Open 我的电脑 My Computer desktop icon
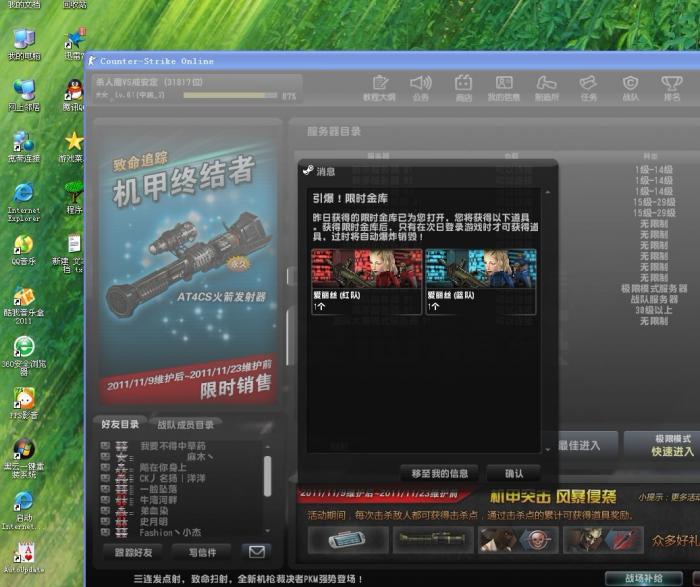The width and height of the screenshot is (700, 587). tap(24, 45)
